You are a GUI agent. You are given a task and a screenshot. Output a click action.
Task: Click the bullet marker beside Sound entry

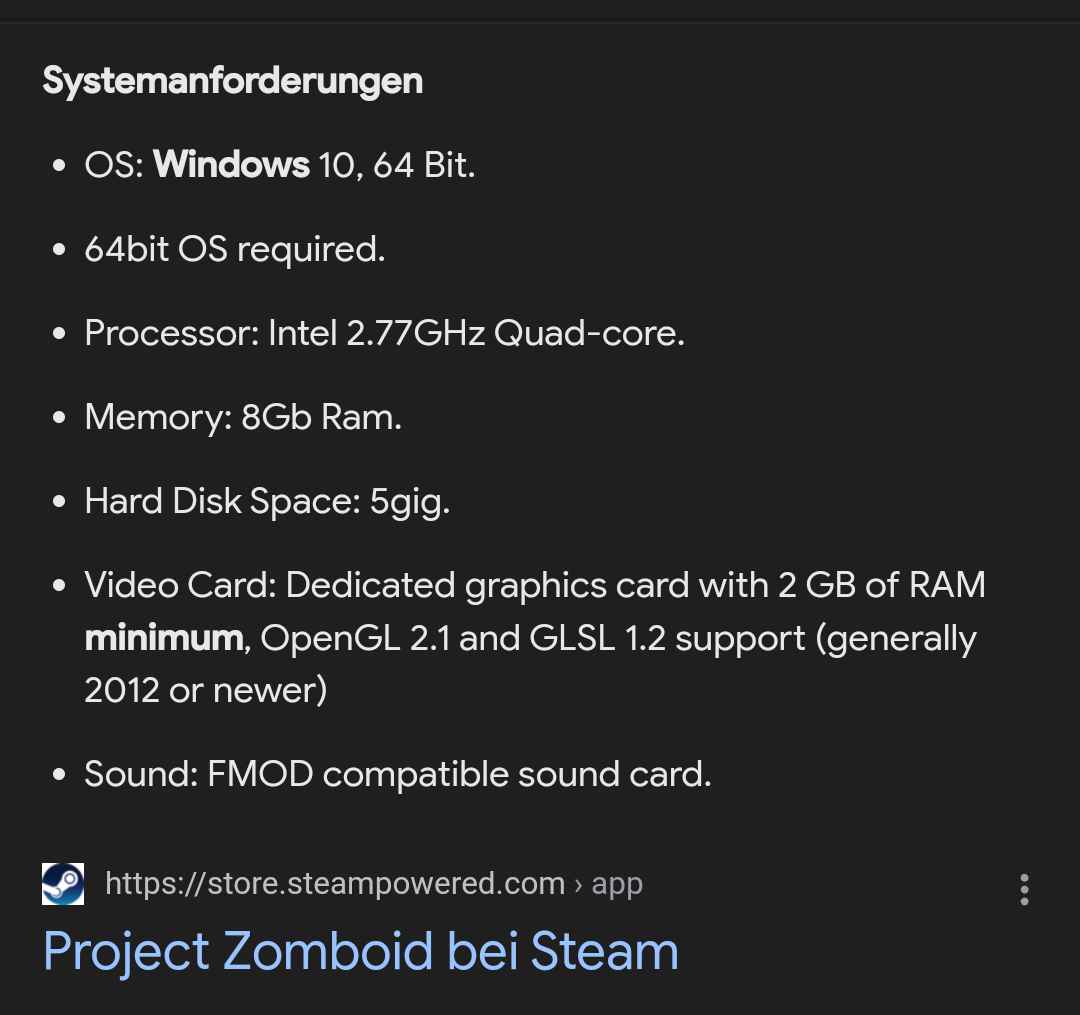(x=57, y=773)
